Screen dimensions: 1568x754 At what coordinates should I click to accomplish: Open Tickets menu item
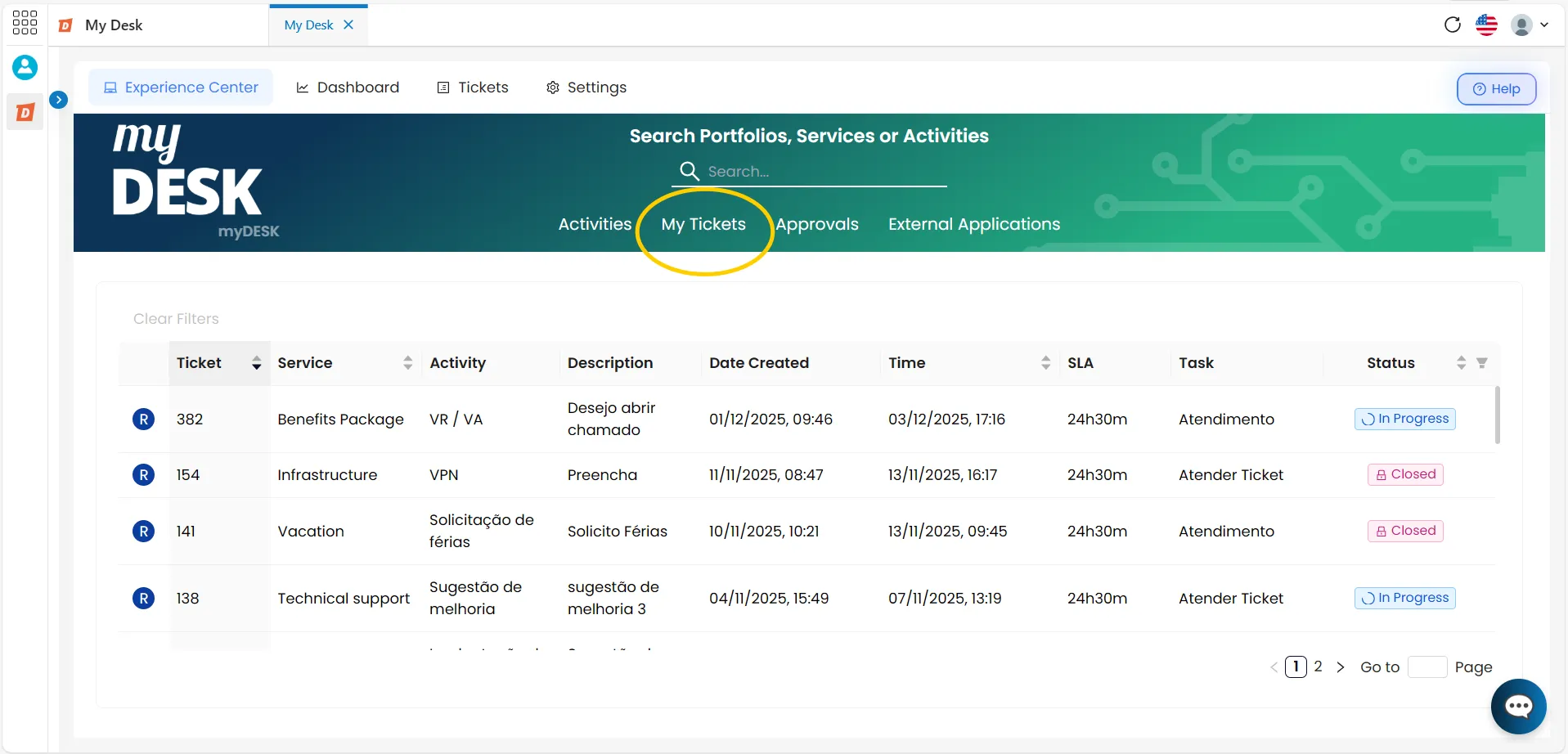473,88
